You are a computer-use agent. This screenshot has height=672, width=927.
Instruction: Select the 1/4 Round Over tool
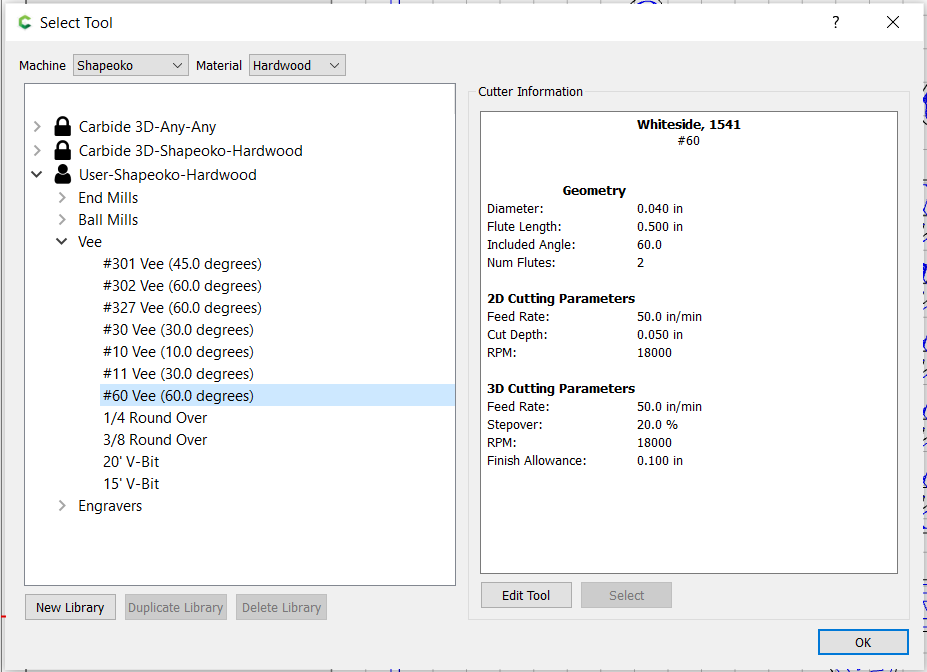[155, 418]
